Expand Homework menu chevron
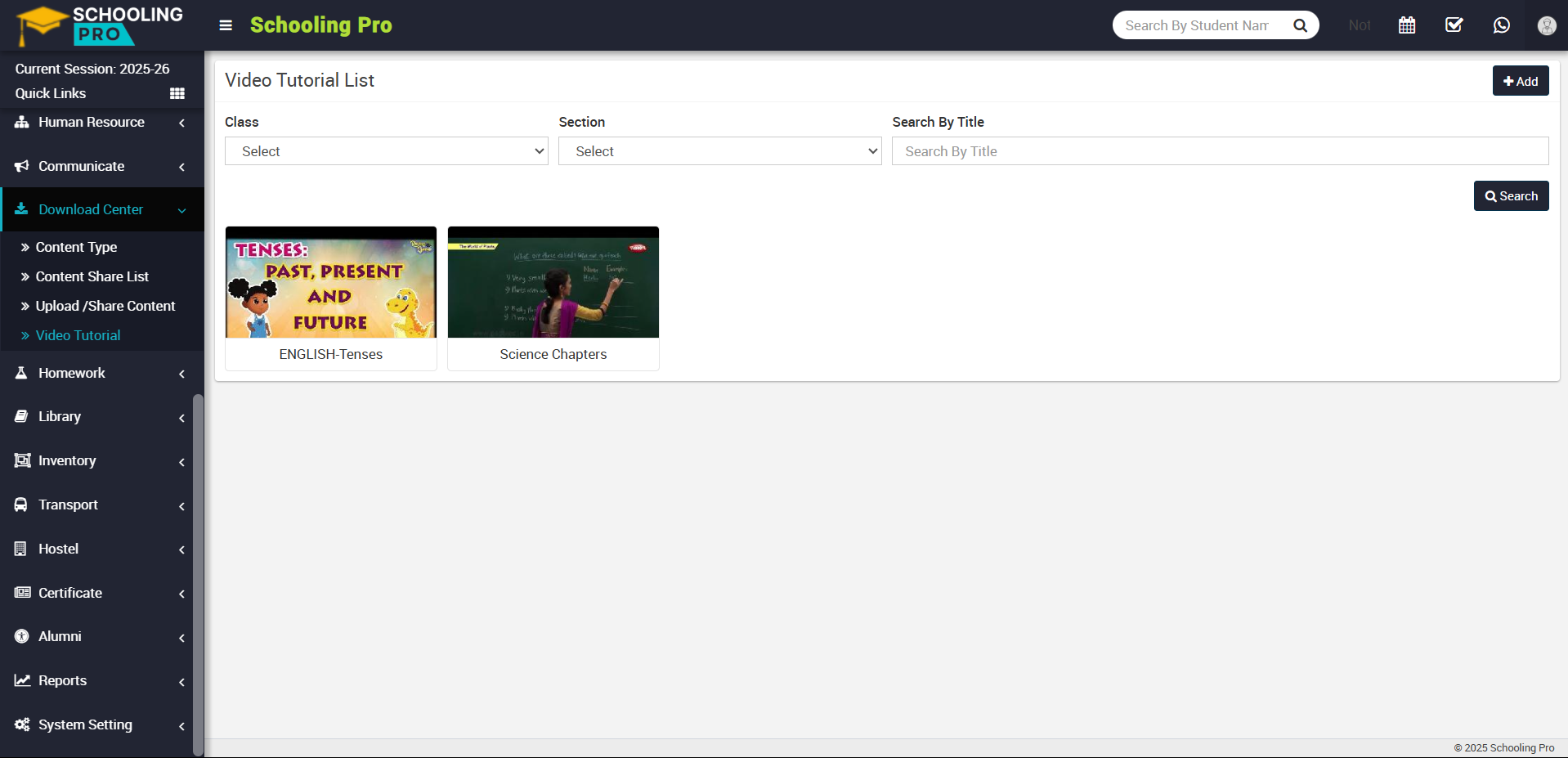The width and height of the screenshot is (1568, 758). tap(181, 374)
